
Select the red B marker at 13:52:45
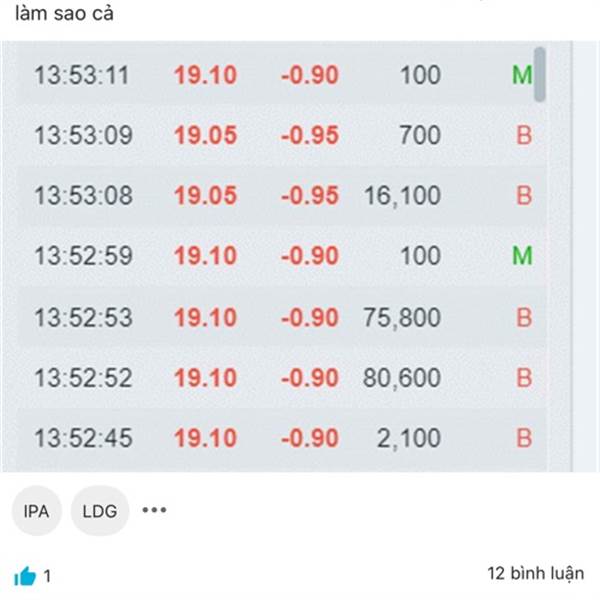click(x=524, y=438)
